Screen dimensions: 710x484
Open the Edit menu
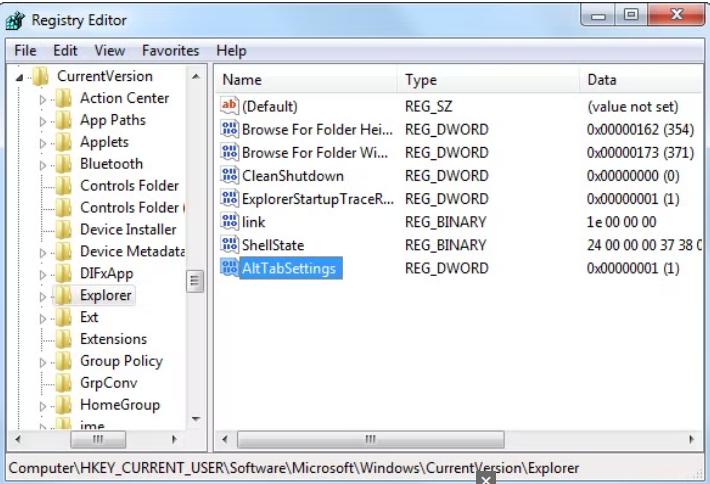(65, 50)
